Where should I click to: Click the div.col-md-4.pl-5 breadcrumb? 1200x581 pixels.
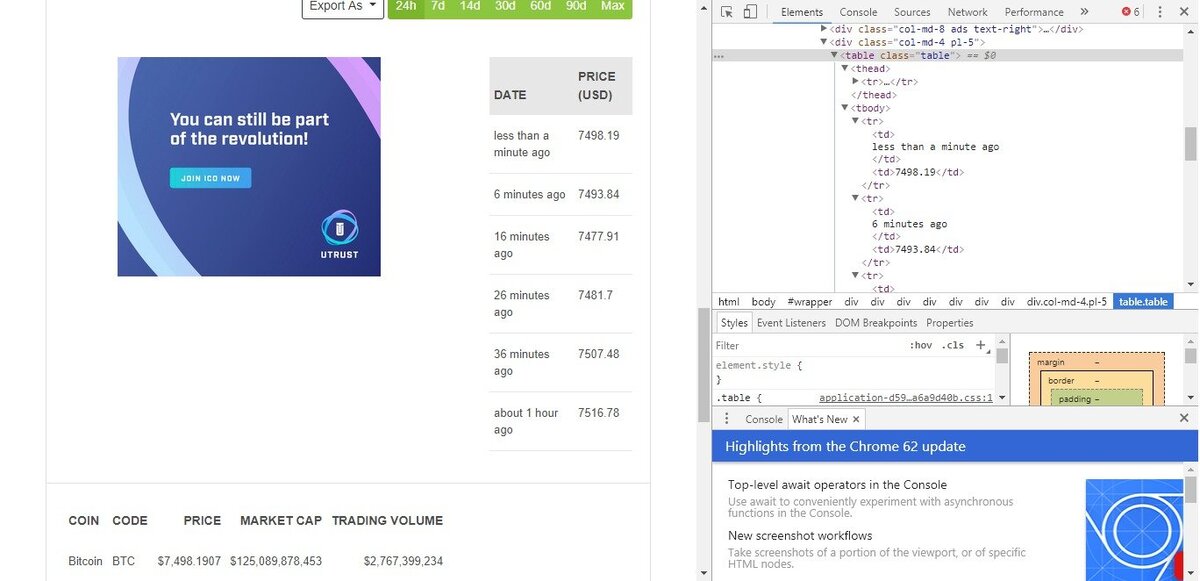coord(1067,302)
